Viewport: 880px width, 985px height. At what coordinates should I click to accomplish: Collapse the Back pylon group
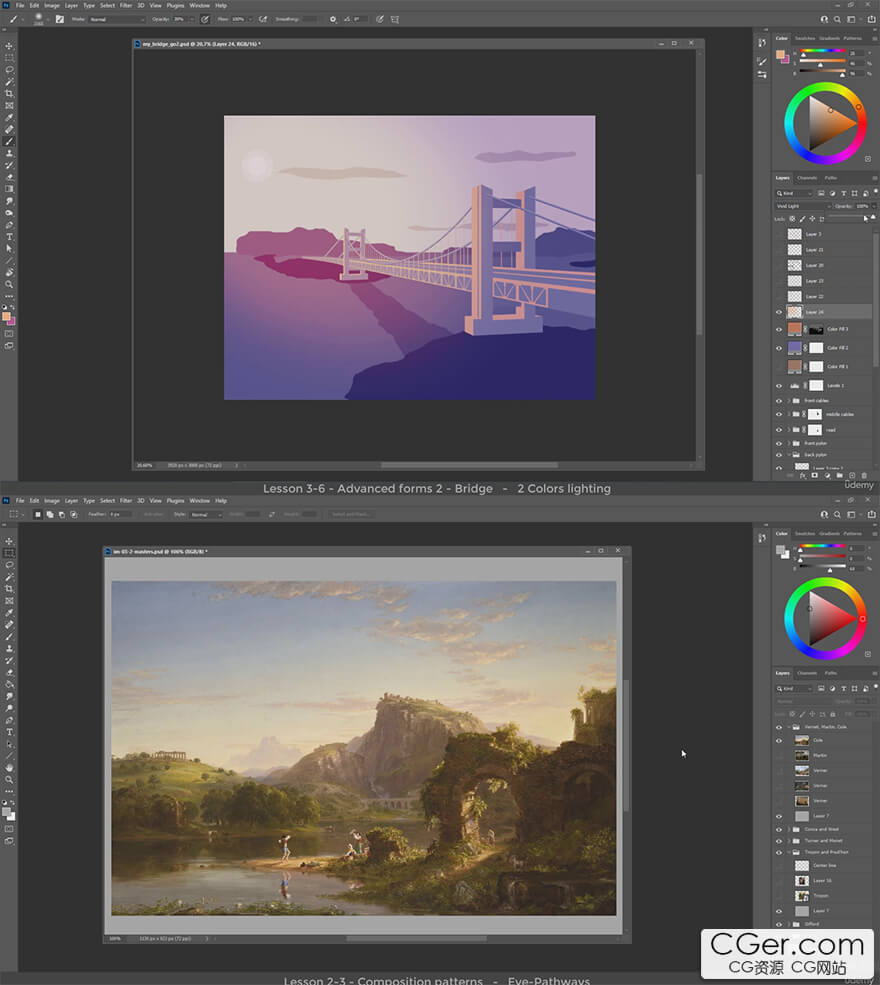click(789, 455)
